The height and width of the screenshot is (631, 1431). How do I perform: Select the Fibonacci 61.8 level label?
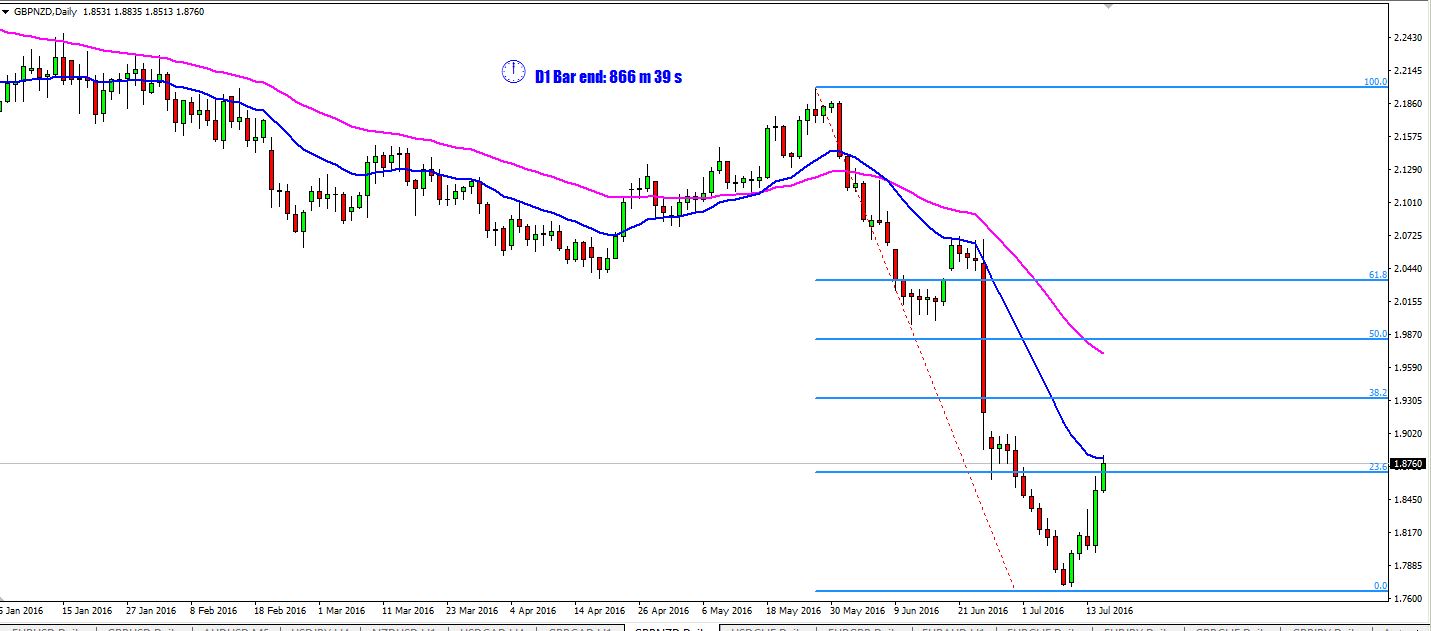1378,274
